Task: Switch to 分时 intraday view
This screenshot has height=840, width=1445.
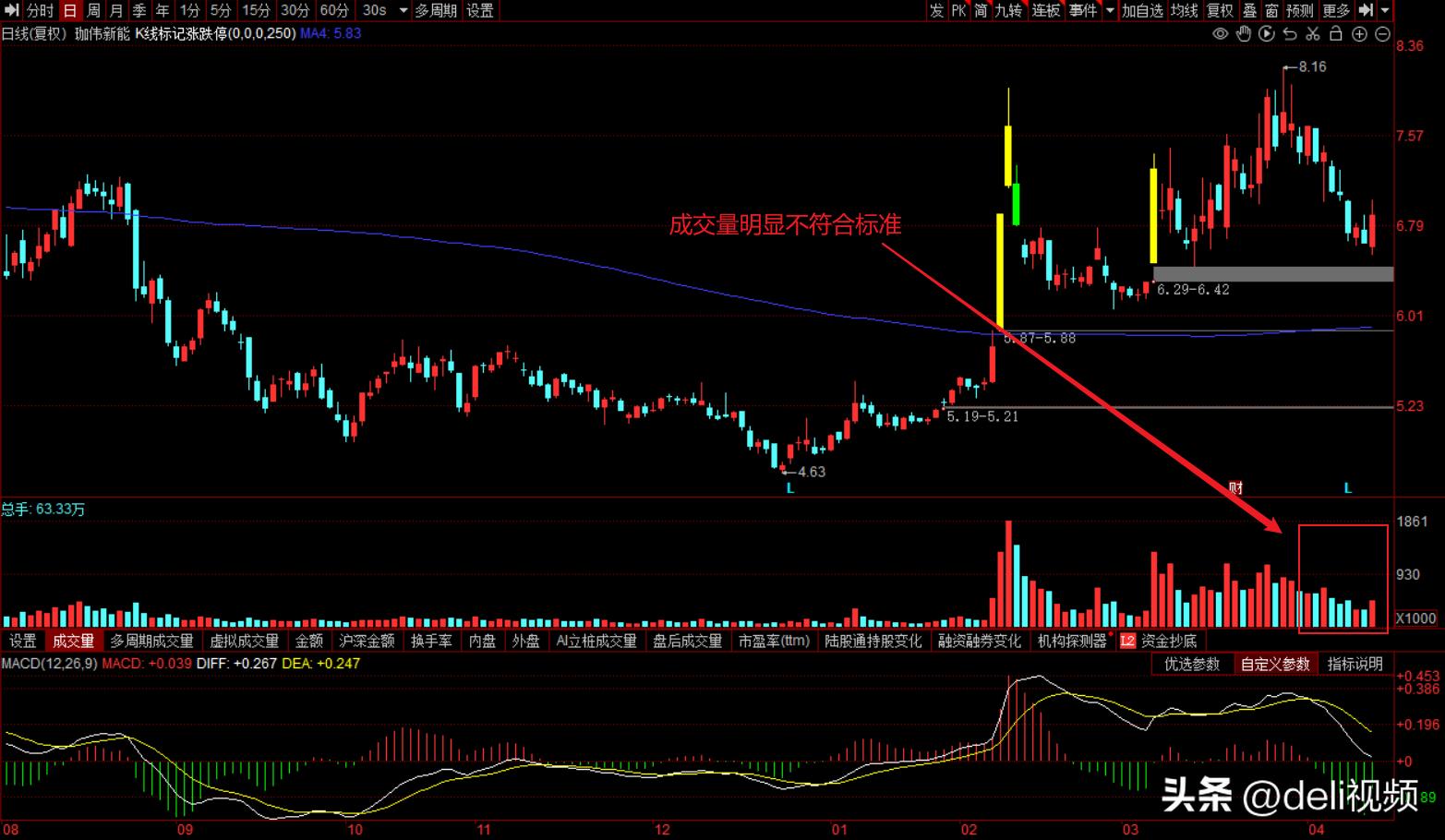Action: pyautogui.click(x=40, y=10)
